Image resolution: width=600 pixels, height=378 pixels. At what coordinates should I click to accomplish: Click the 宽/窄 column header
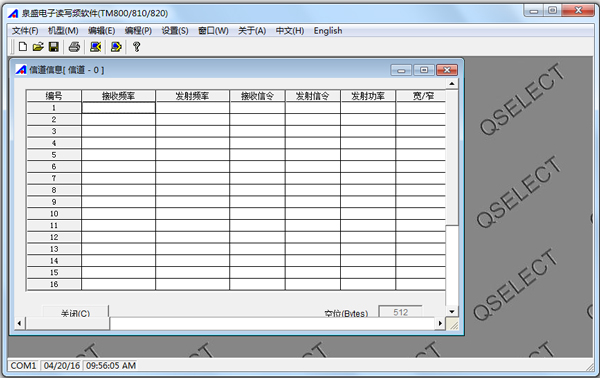(x=421, y=96)
